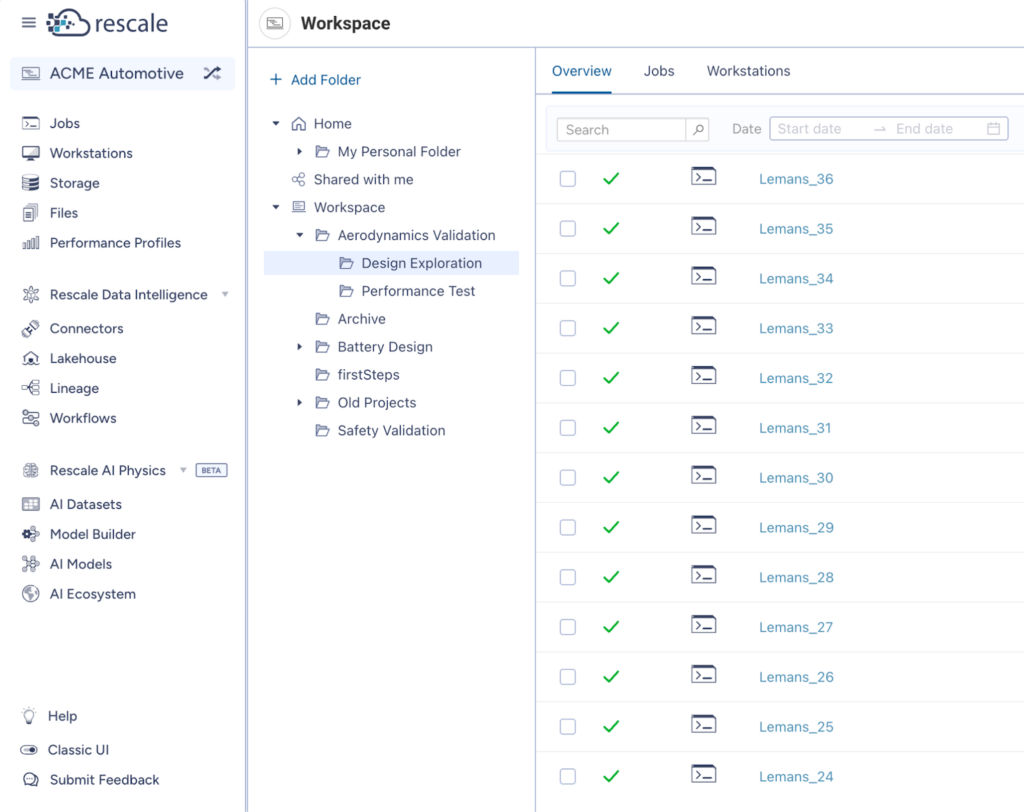This screenshot has height=812, width=1024.
Task: Expand the Battery Design folder
Action: (x=300, y=347)
